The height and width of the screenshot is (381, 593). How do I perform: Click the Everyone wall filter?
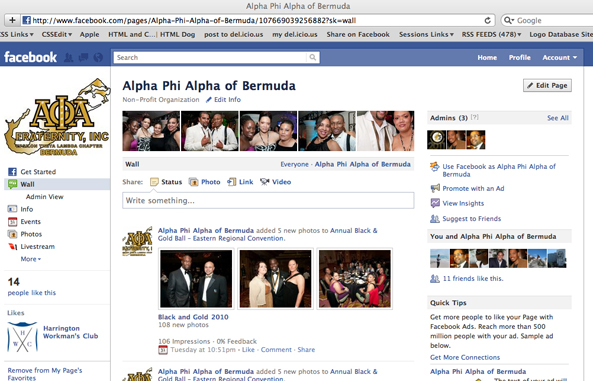pyautogui.click(x=294, y=164)
